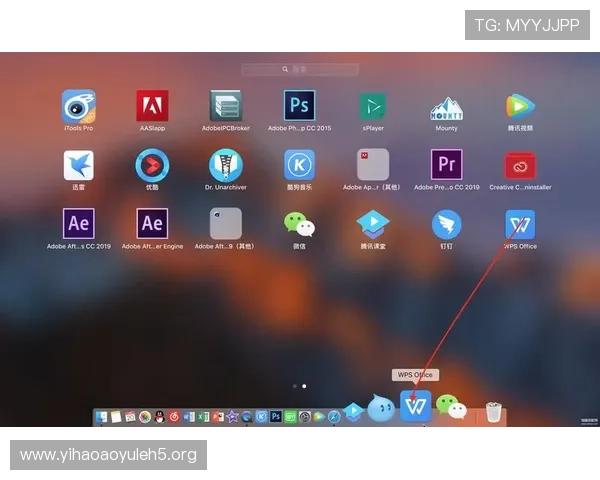The image size is (600, 480).
Task: Open Finder from the Dock
Action: coord(101,416)
